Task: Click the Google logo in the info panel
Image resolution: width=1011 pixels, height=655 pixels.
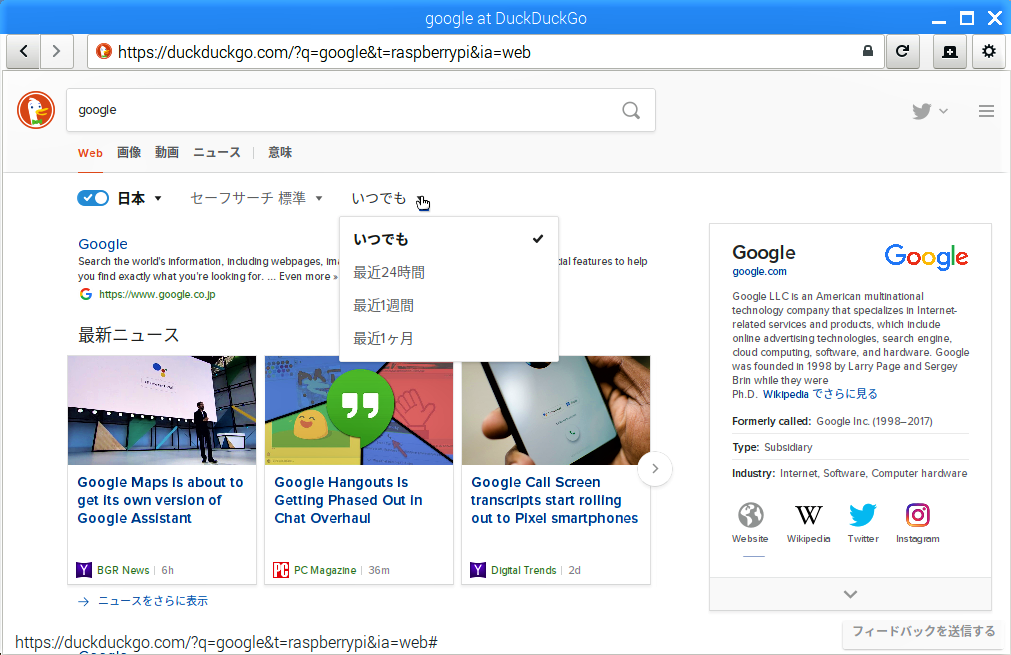Action: 927,257
